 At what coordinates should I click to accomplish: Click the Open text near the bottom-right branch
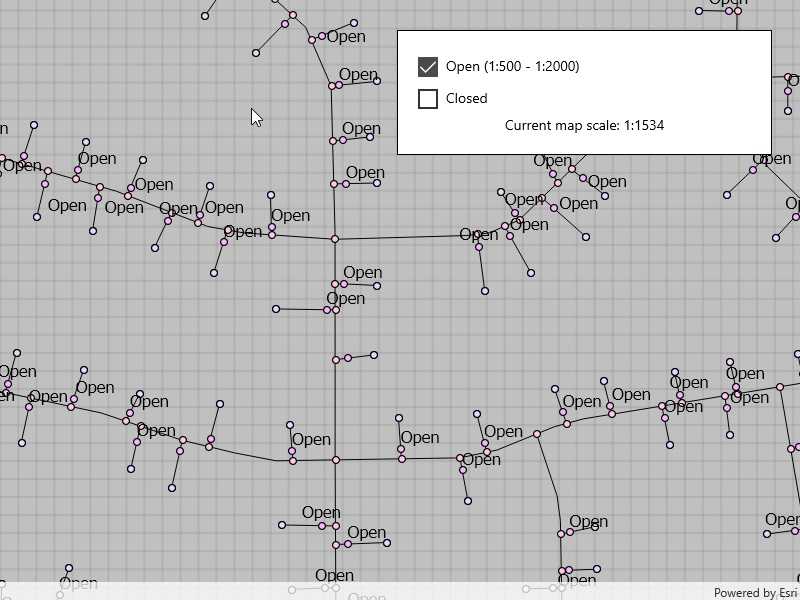coord(589,521)
